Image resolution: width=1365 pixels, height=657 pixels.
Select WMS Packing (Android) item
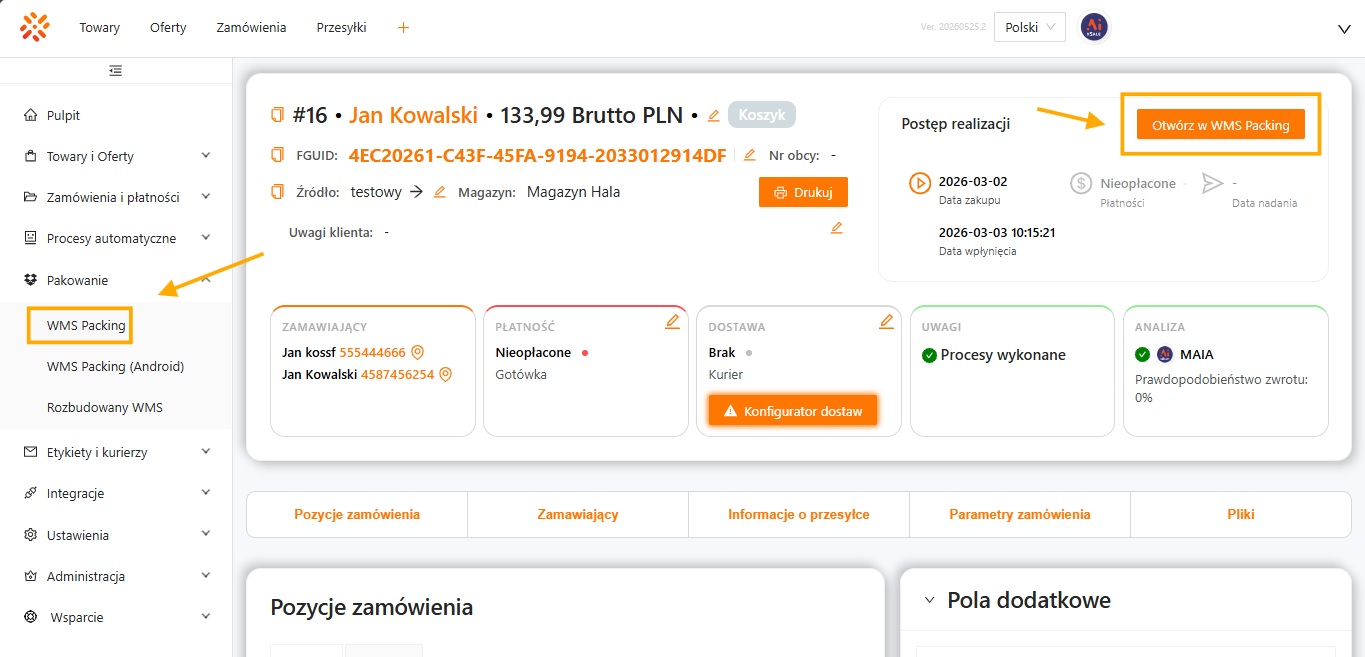click(x=116, y=367)
